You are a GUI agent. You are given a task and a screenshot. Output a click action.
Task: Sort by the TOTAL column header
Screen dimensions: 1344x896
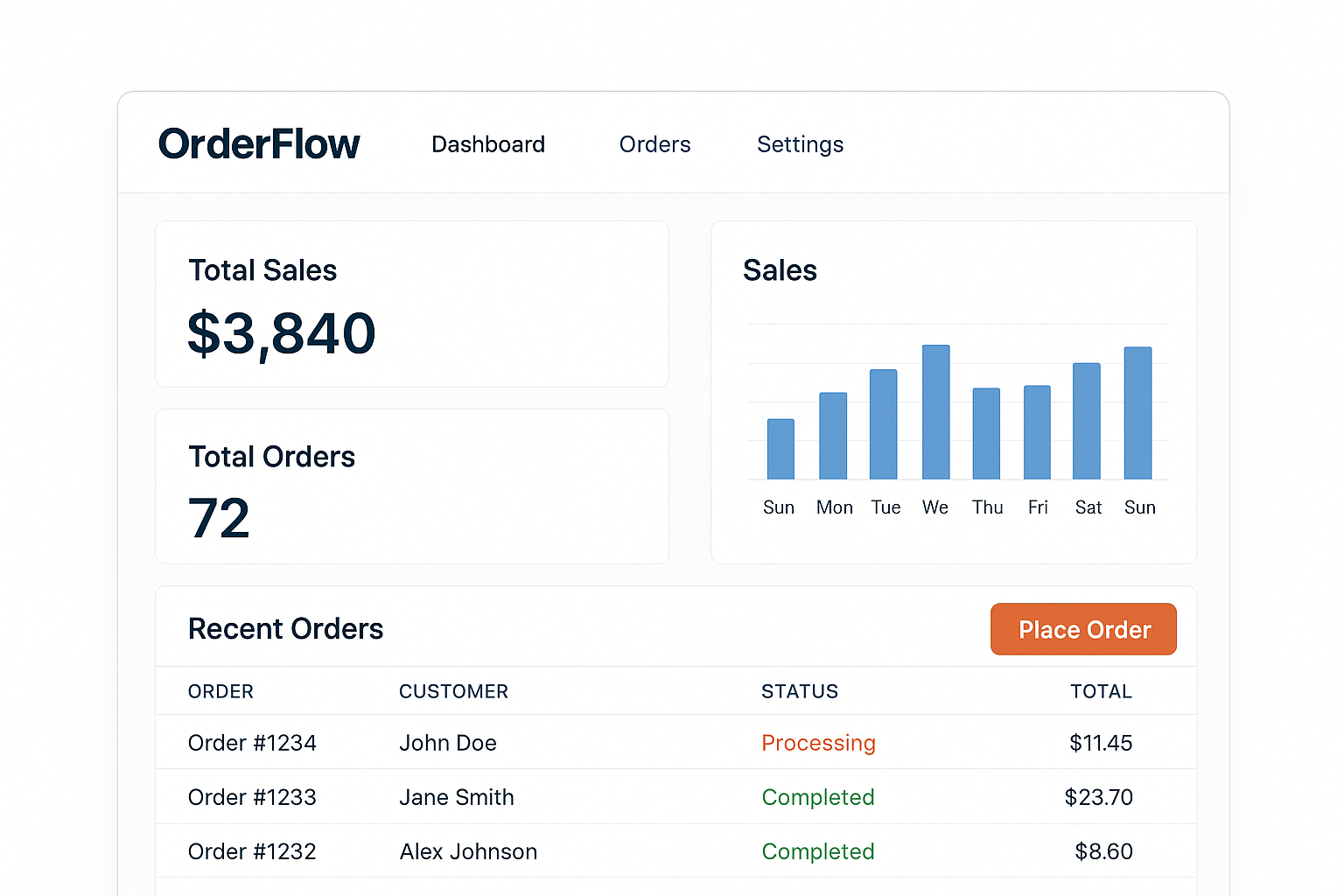click(1101, 691)
